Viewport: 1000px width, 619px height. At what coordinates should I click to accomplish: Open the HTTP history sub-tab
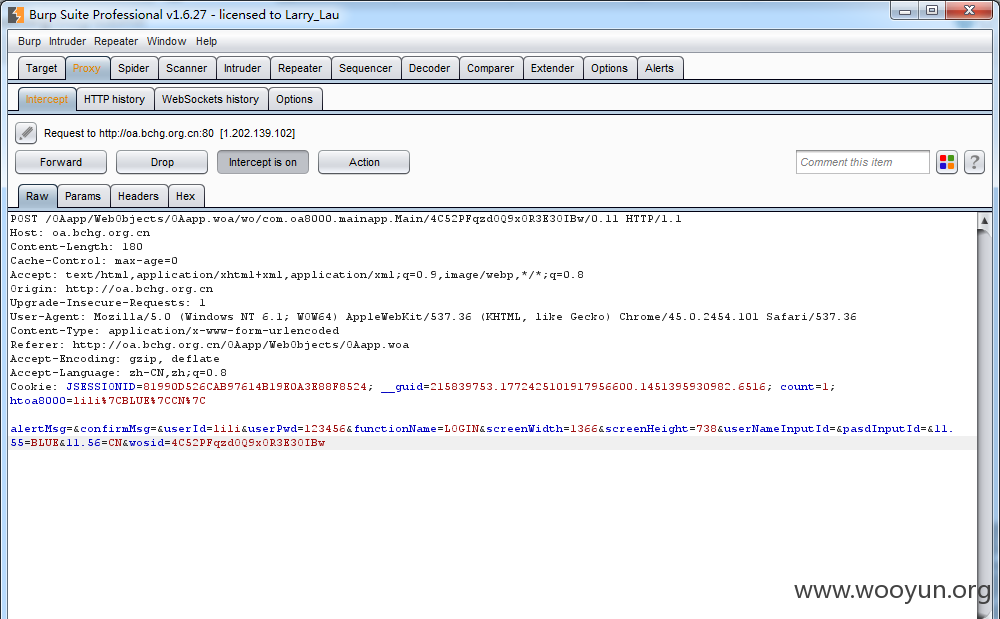(115, 99)
